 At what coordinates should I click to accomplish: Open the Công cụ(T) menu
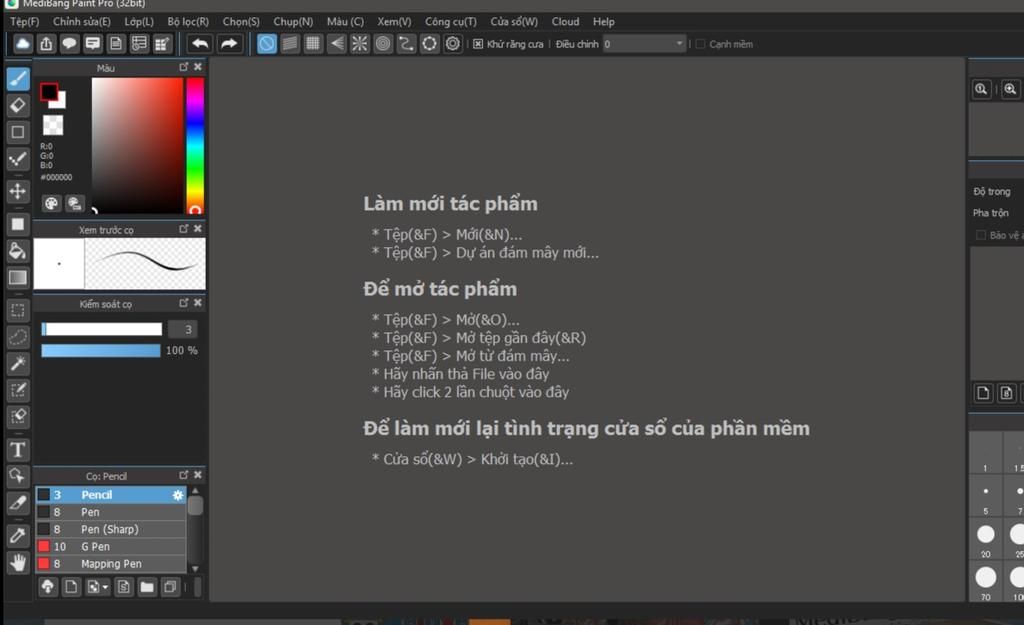(x=451, y=22)
